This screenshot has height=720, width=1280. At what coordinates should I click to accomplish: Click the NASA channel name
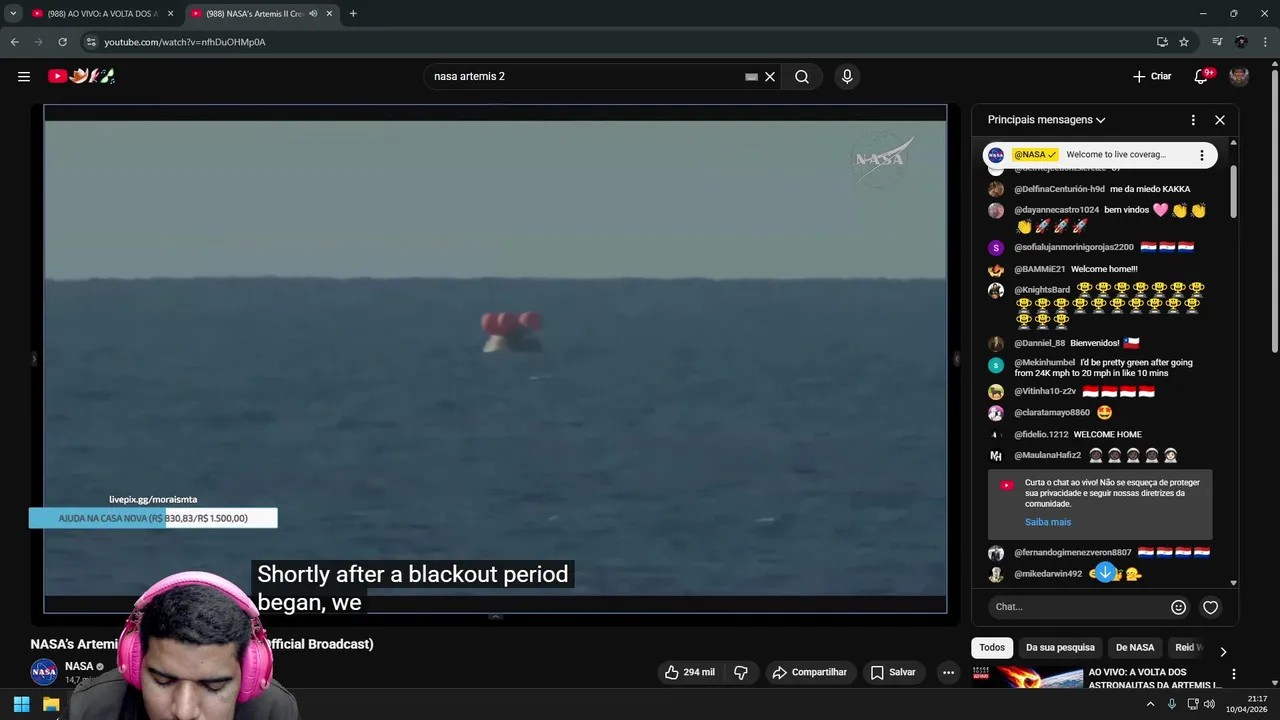coord(79,666)
